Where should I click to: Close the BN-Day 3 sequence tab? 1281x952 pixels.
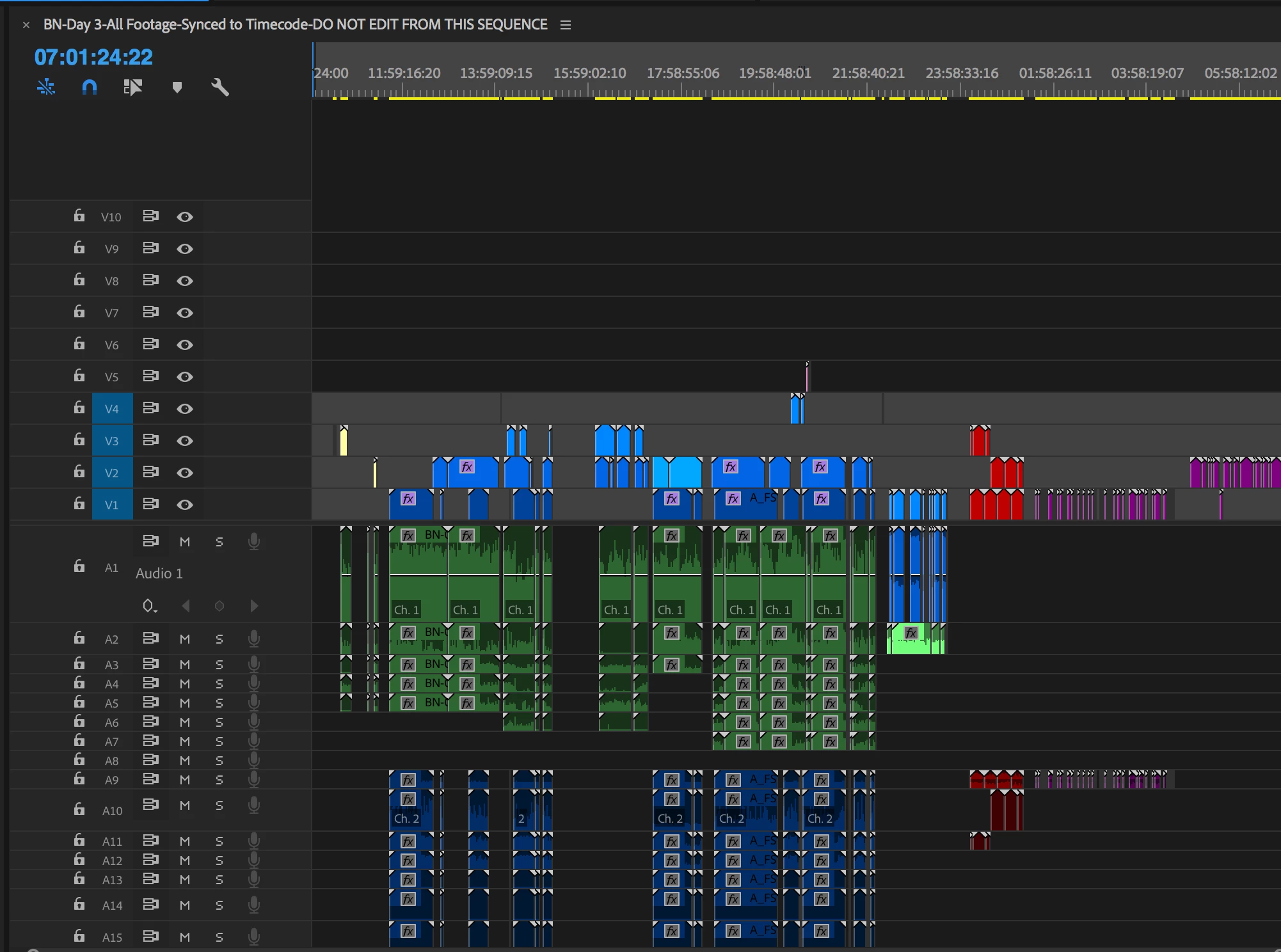point(26,25)
